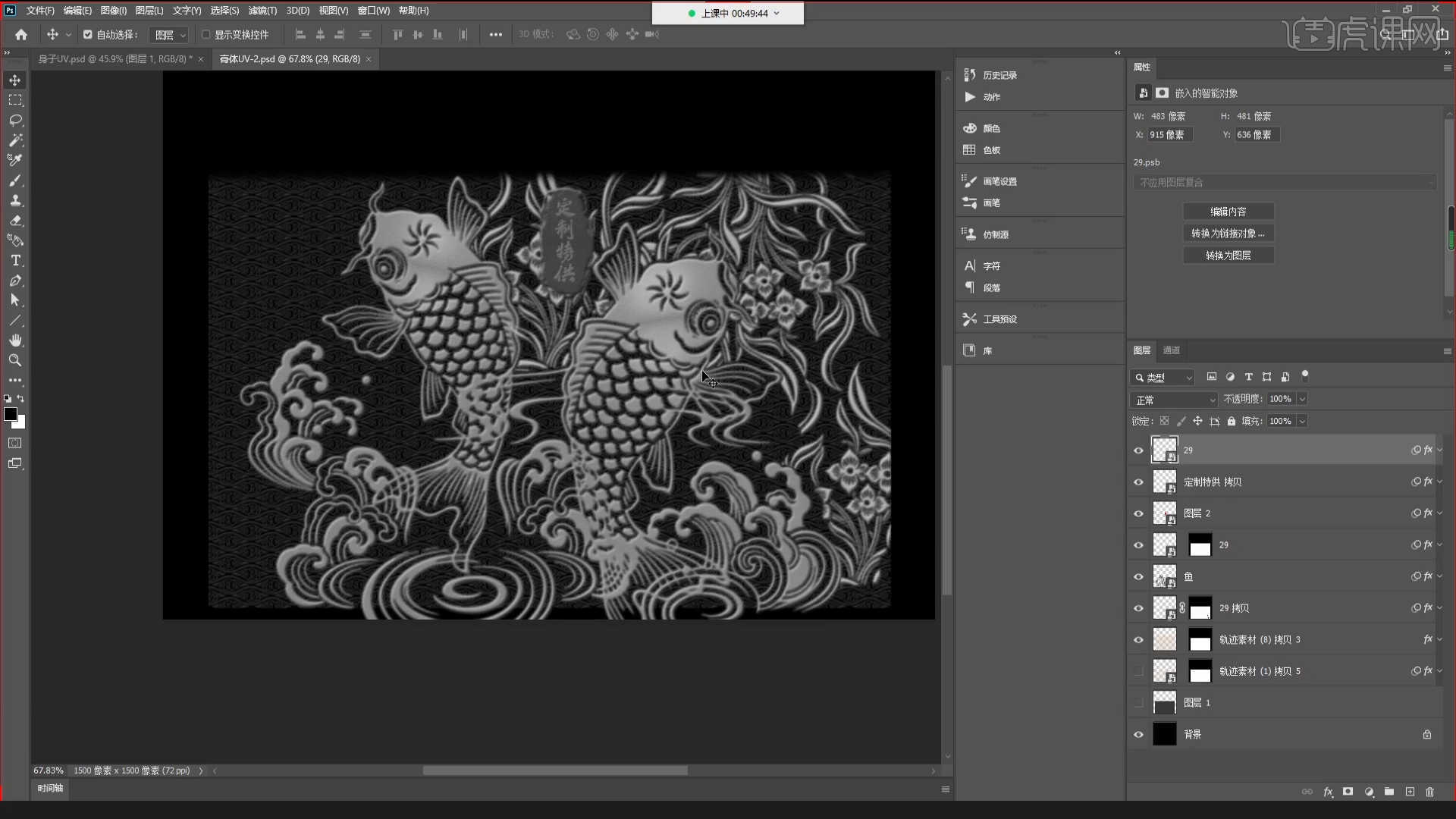Expand effects of top layer 29
Screen dimensions: 1456x819
tap(1439, 450)
